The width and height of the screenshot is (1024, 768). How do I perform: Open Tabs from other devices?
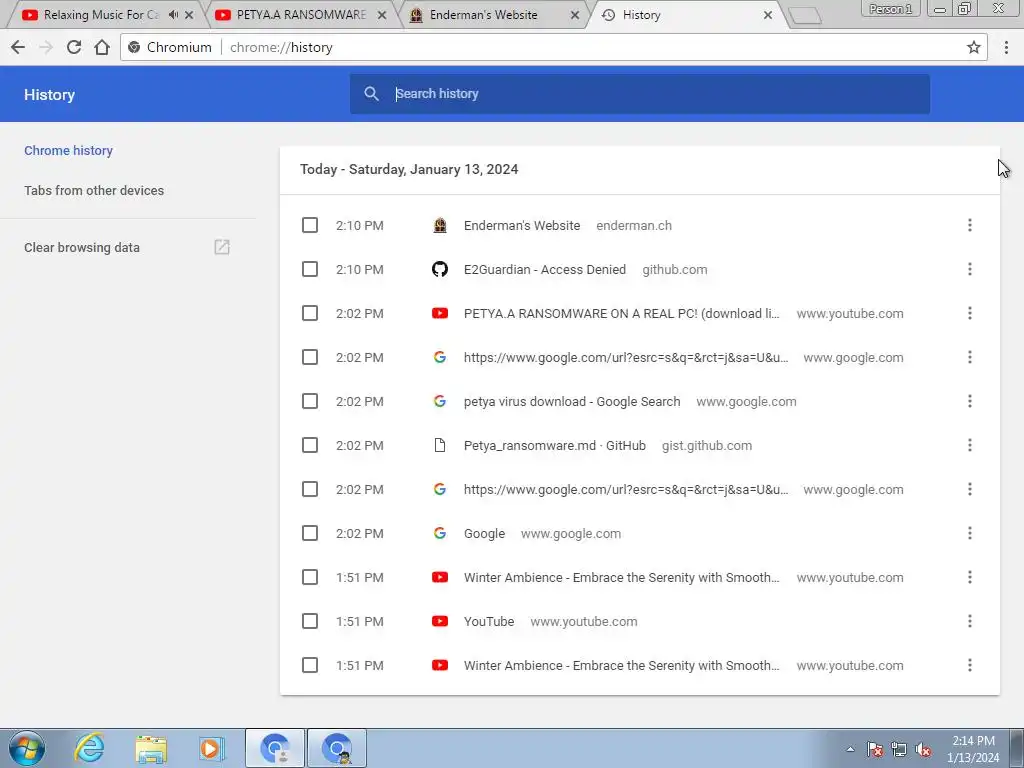(94, 191)
